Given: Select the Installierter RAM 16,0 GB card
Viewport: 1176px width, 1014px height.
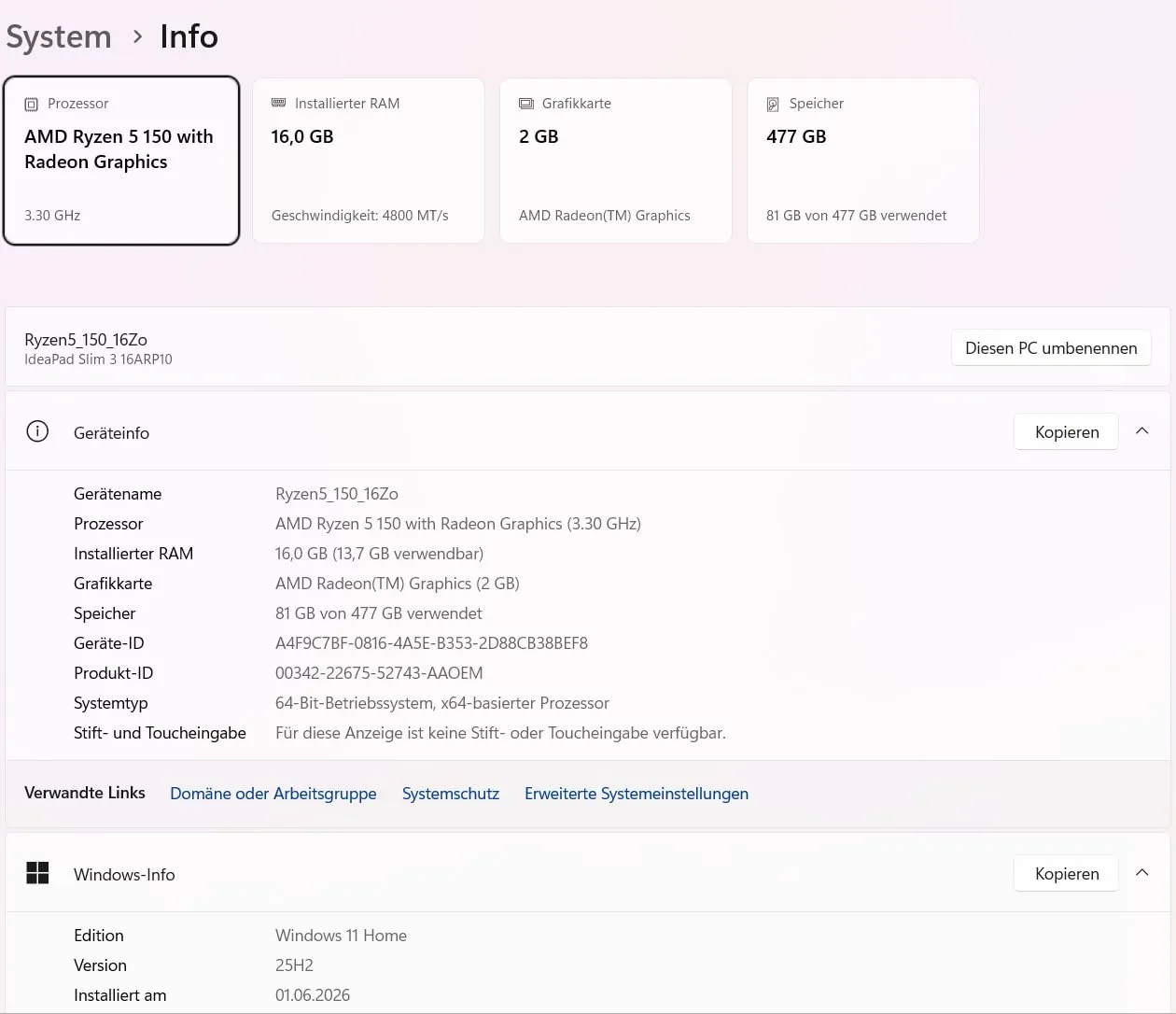Looking at the screenshot, I should pyautogui.click(x=369, y=161).
